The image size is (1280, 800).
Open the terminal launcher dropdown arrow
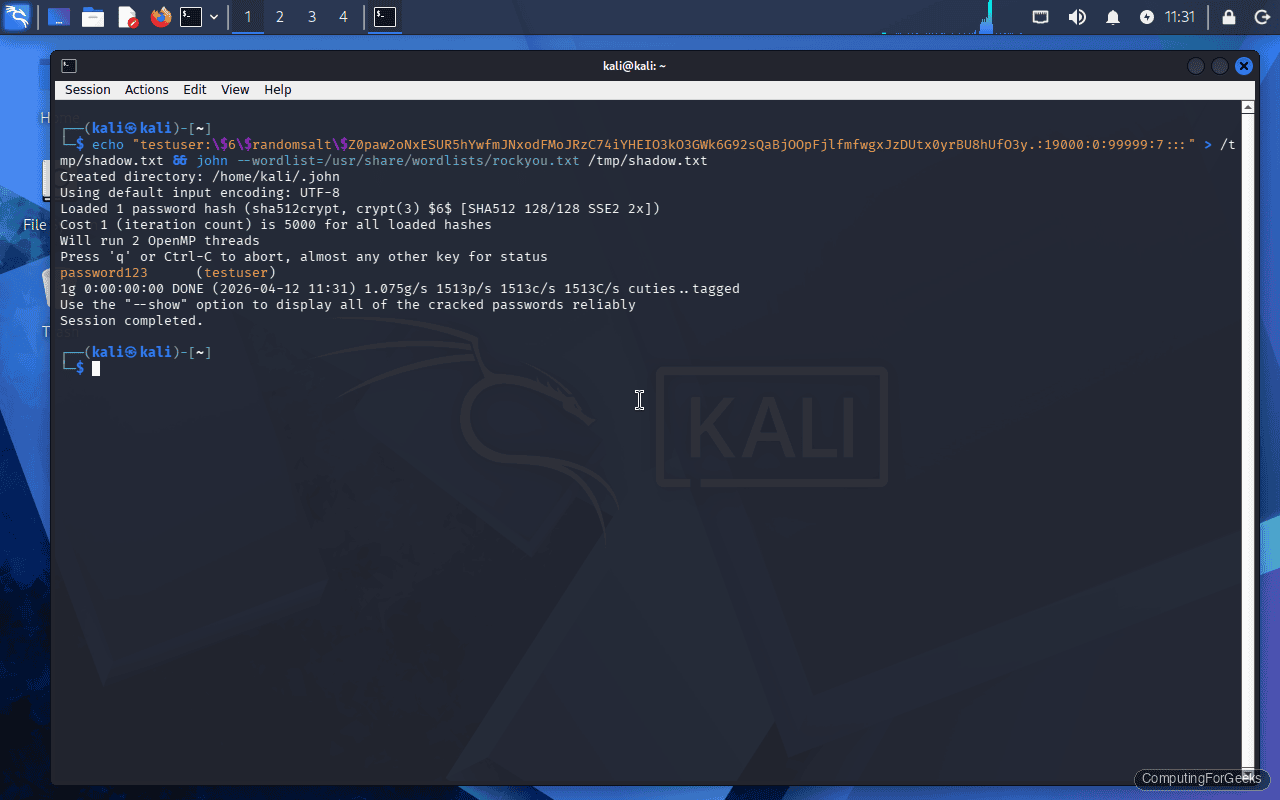(x=213, y=17)
